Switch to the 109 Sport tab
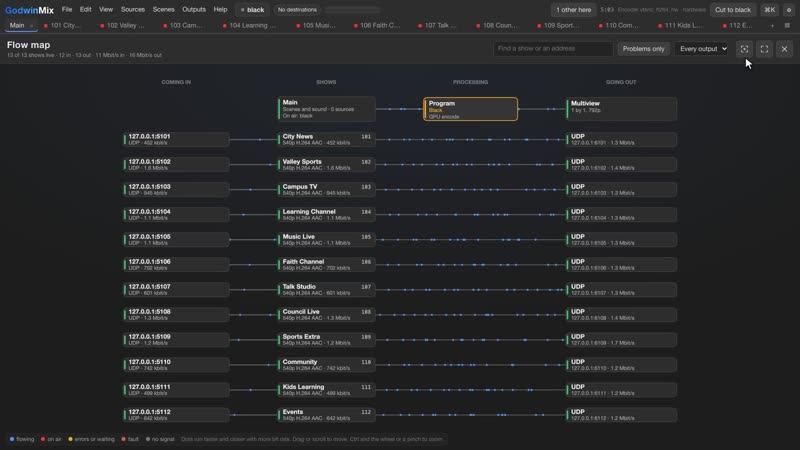 coord(559,26)
